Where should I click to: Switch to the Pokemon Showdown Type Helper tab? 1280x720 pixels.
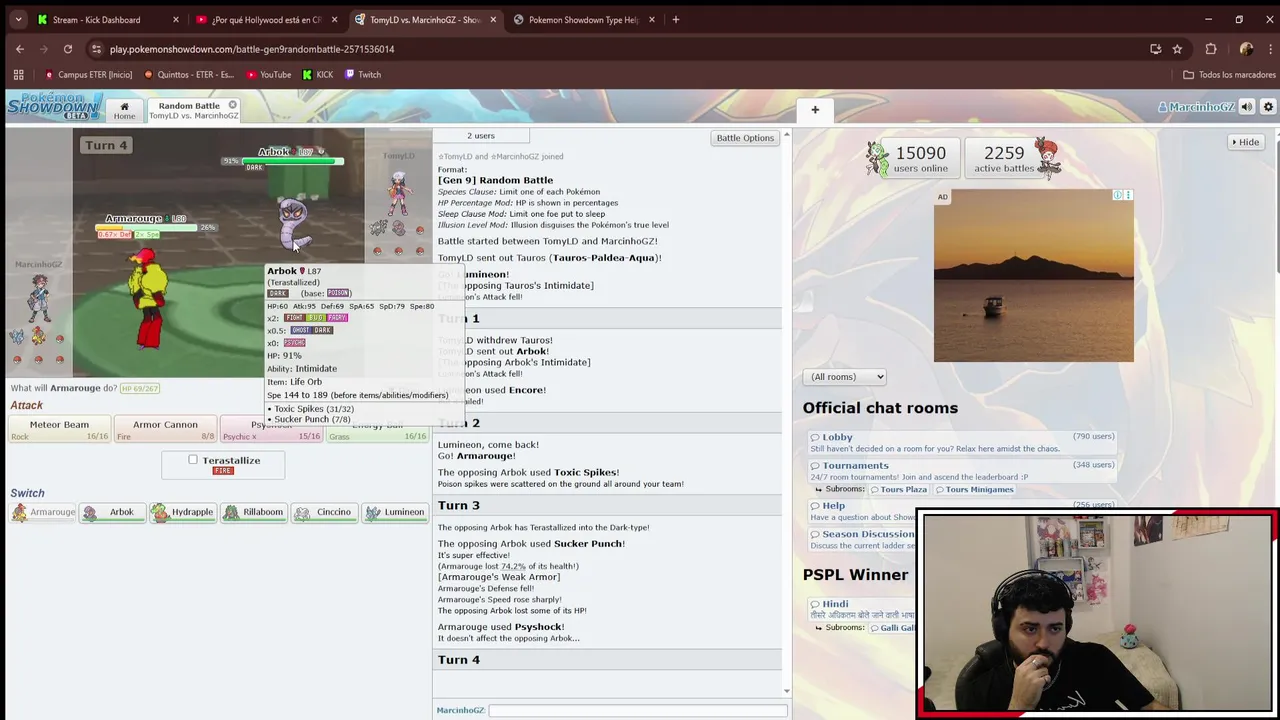click(x=583, y=19)
